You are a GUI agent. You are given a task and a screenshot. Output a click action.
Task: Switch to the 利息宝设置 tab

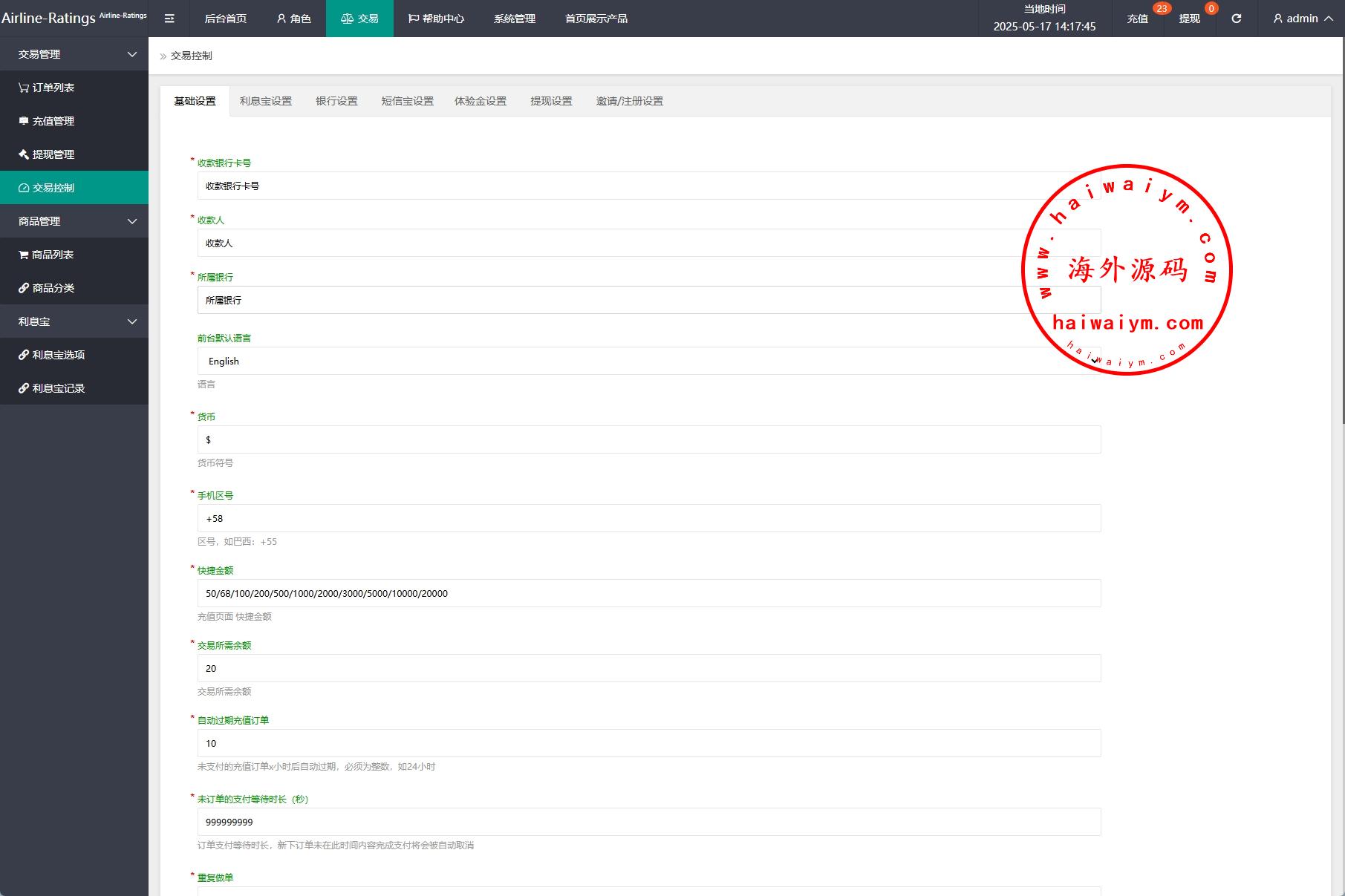point(265,101)
